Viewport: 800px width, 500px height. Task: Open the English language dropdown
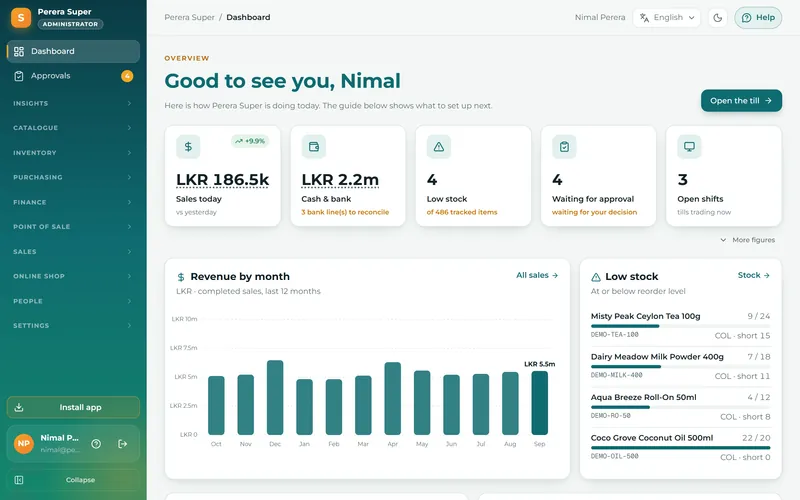click(x=667, y=17)
